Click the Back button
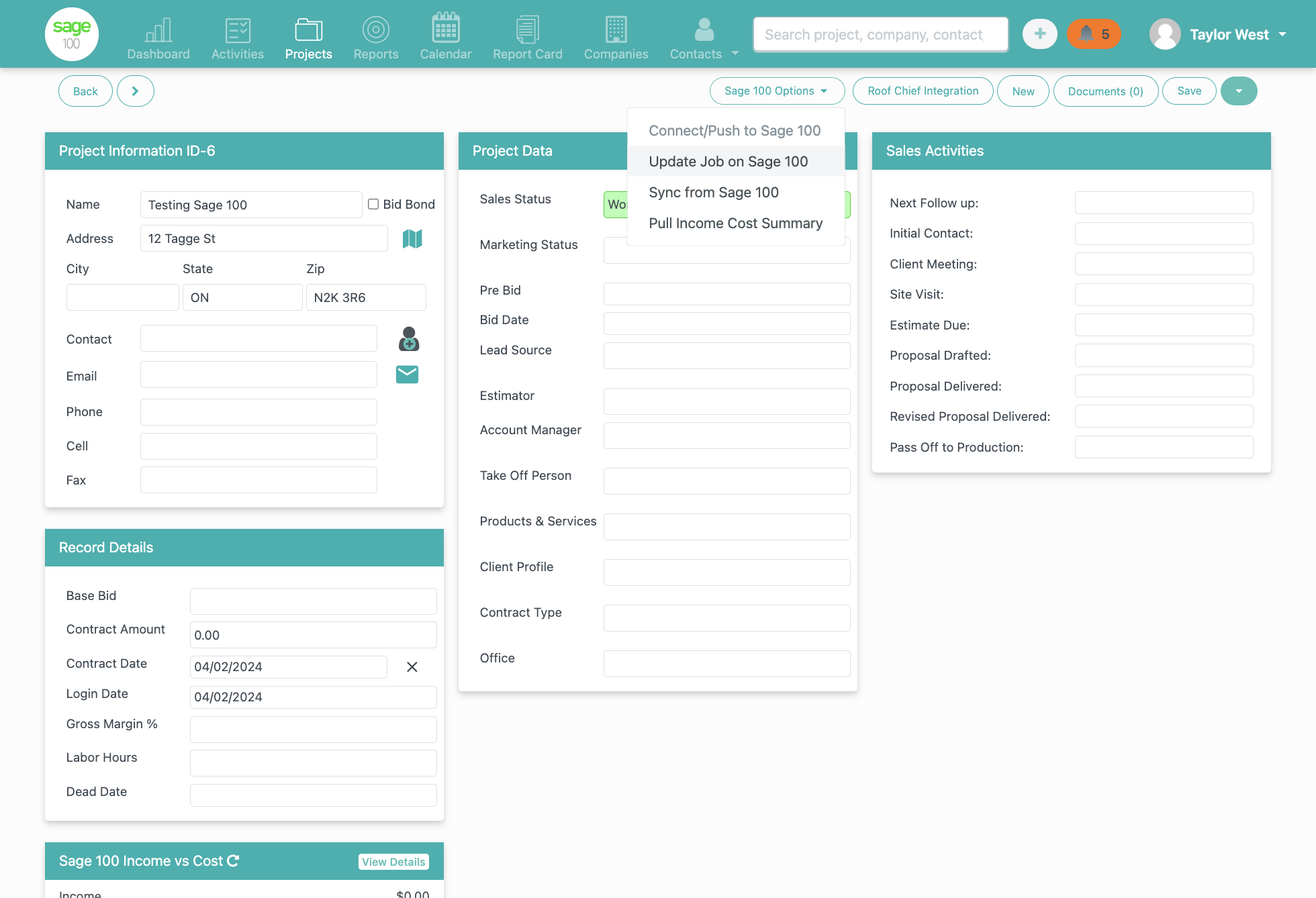 [x=85, y=91]
